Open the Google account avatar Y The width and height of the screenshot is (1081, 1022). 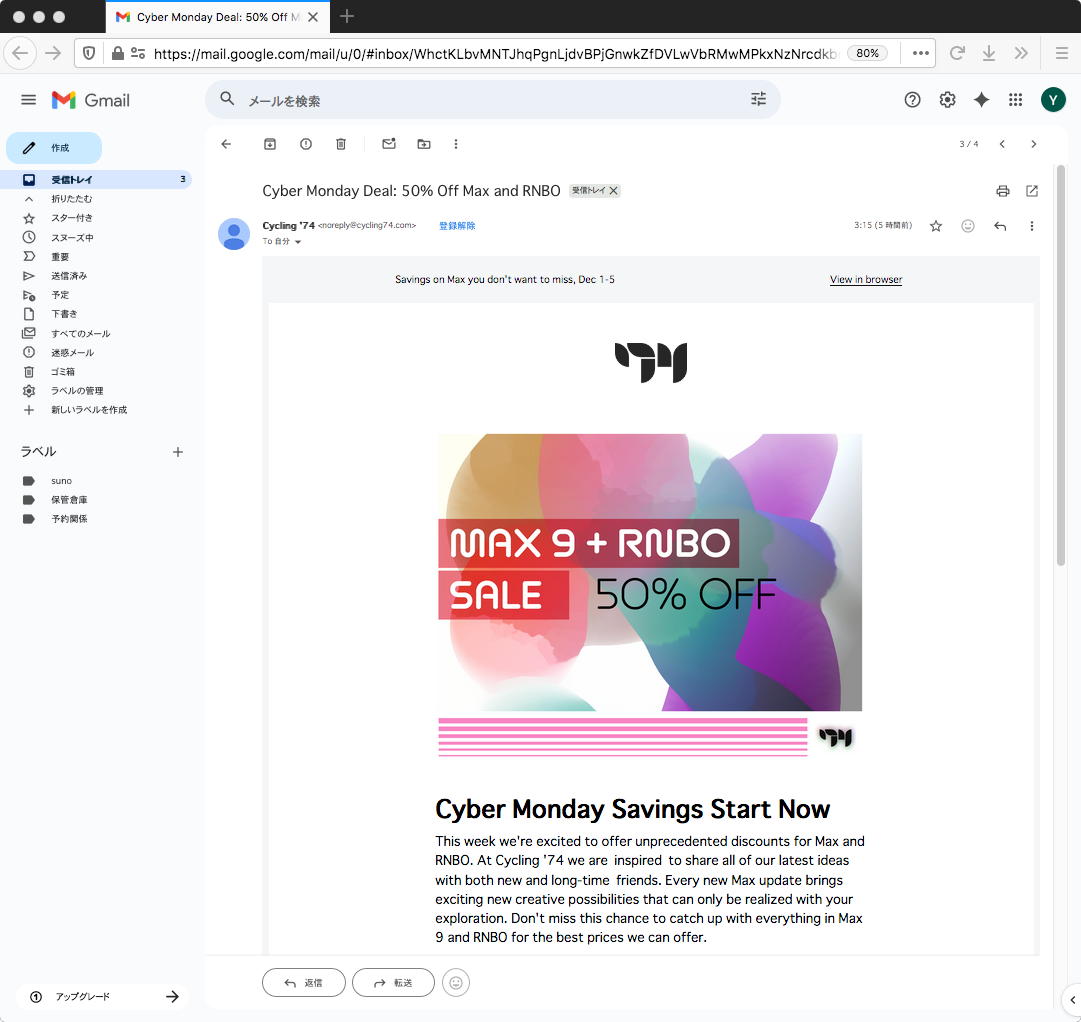point(1053,100)
